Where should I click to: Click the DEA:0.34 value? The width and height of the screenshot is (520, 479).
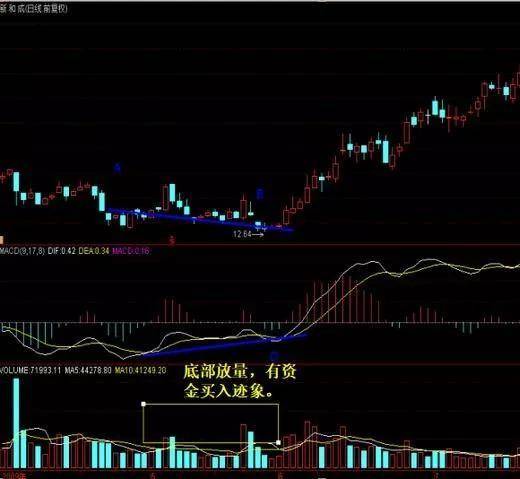click(x=94, y=251)
